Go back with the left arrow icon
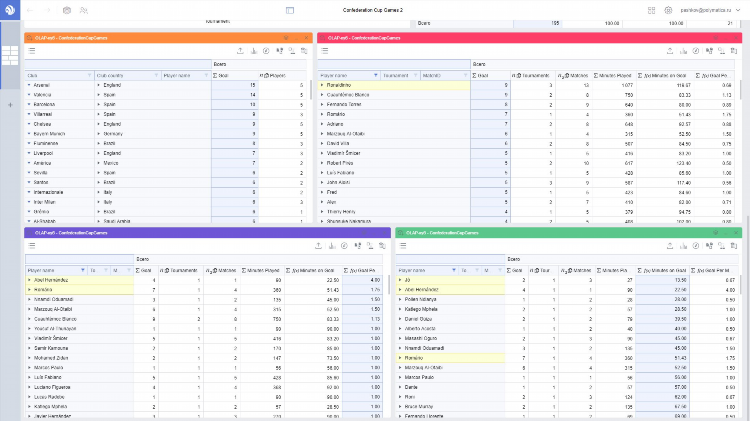750x421 pixels. pos(30,10)
